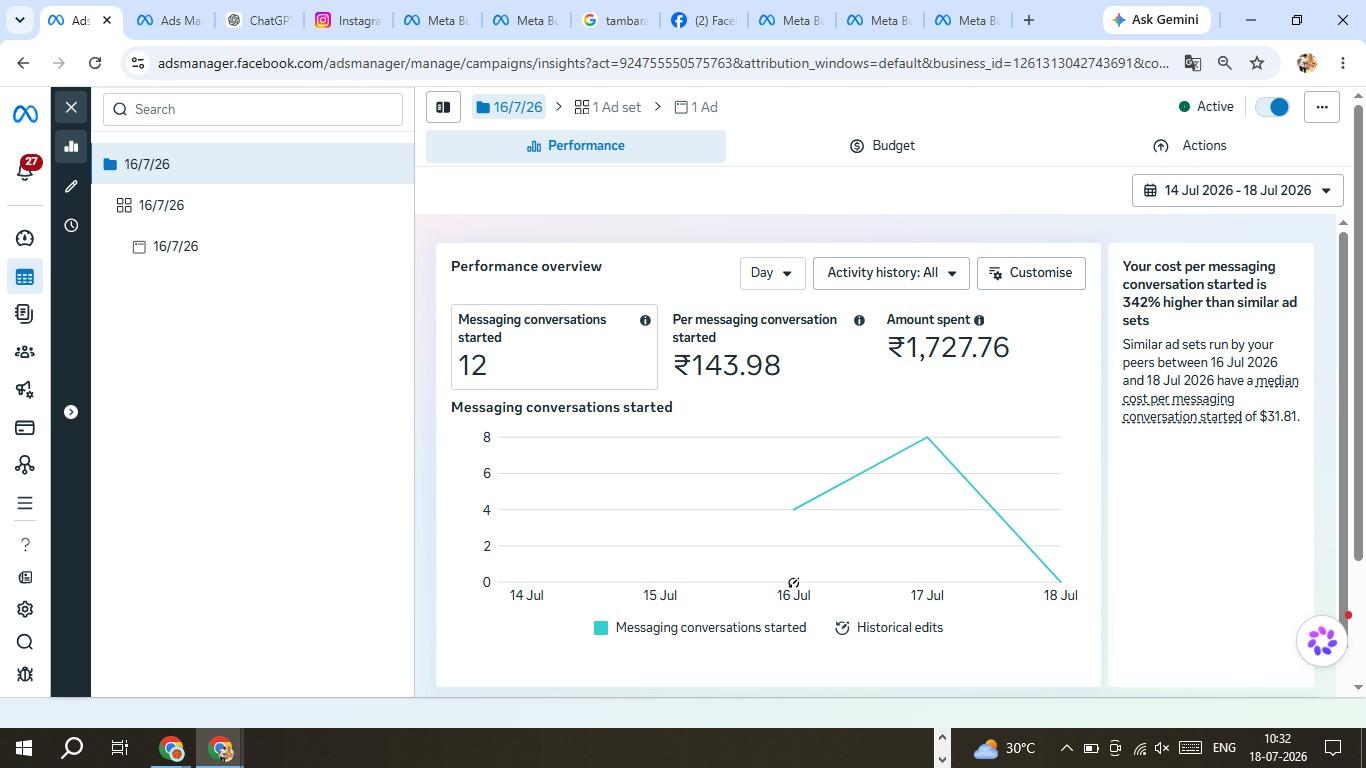The image size is (1366, 768).
Task: Open the Meta logo home icon
Action: [x=25, y=114]
